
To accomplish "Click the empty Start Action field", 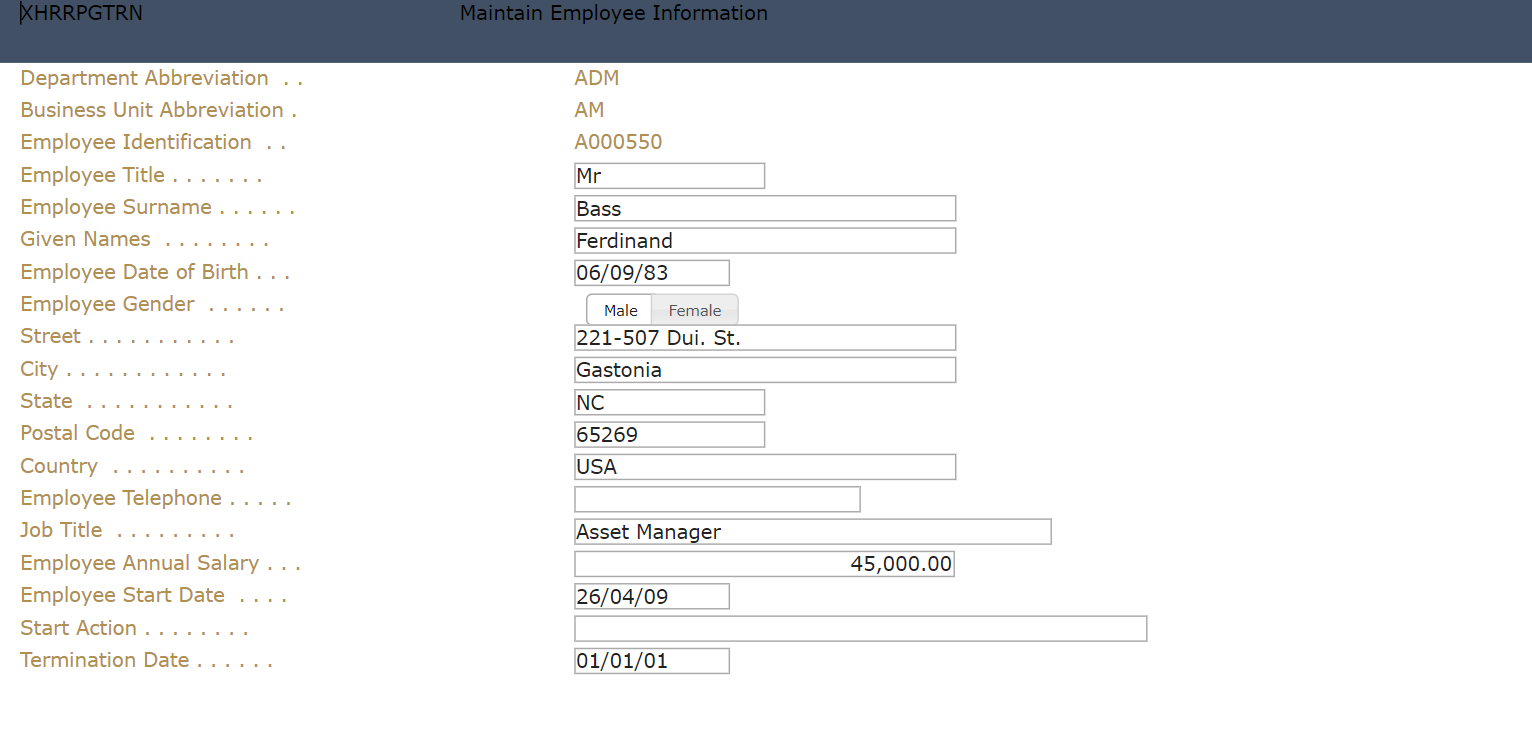I will pos(860,629).
